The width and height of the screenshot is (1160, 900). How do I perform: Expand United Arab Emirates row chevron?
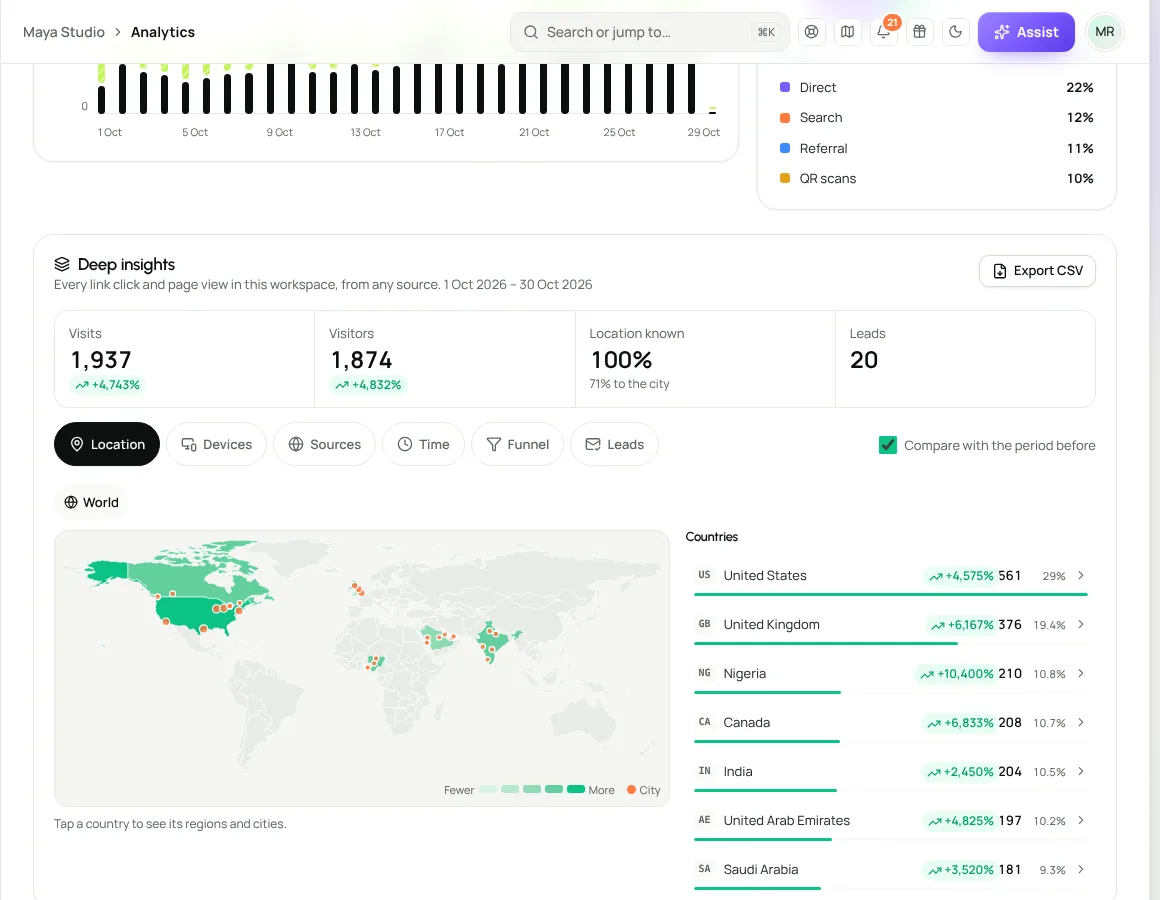1081,820
